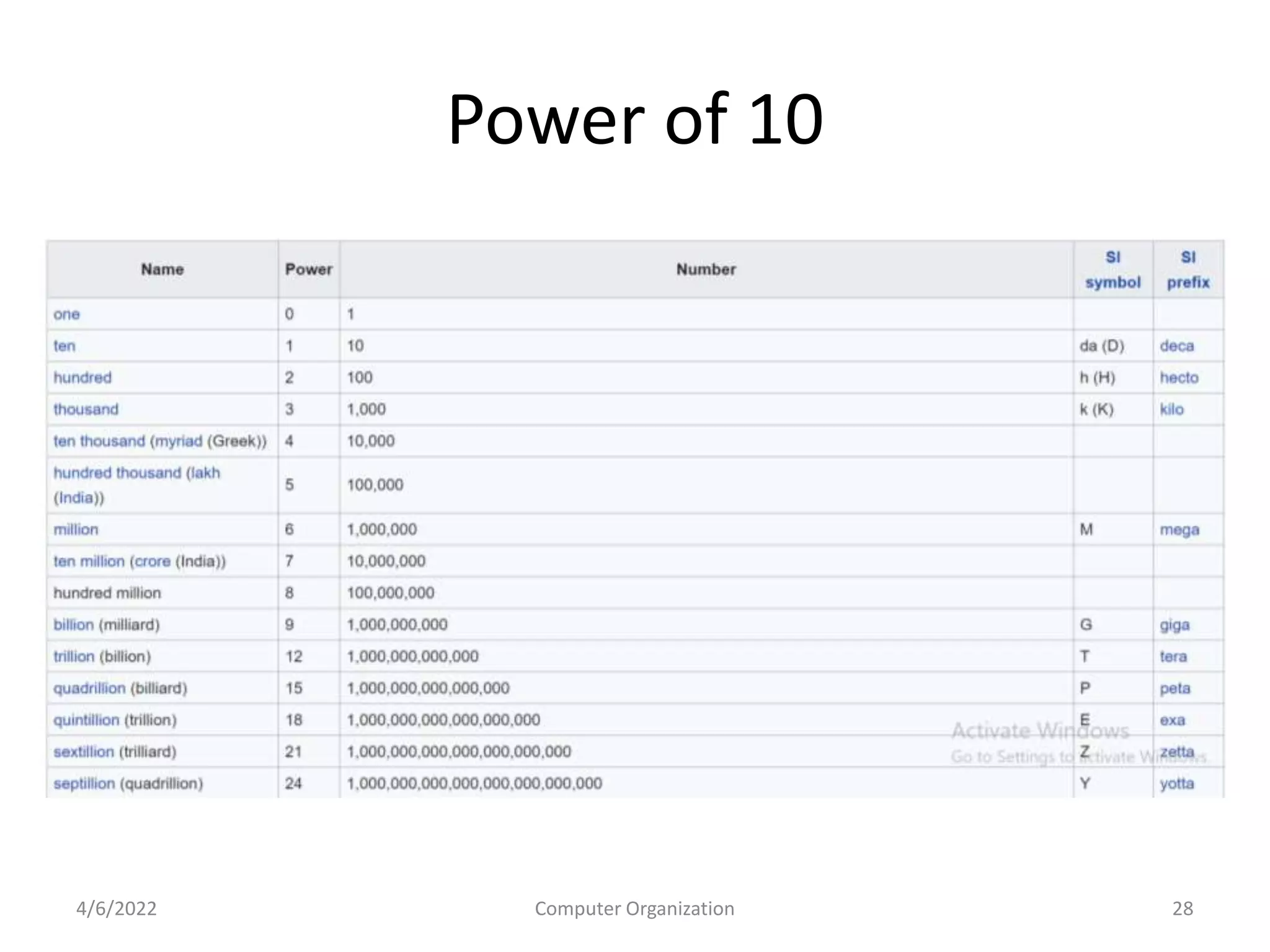Open the 'peta' prefix link
This screenshot has width=1270, height=952.
pos(1175,689)
